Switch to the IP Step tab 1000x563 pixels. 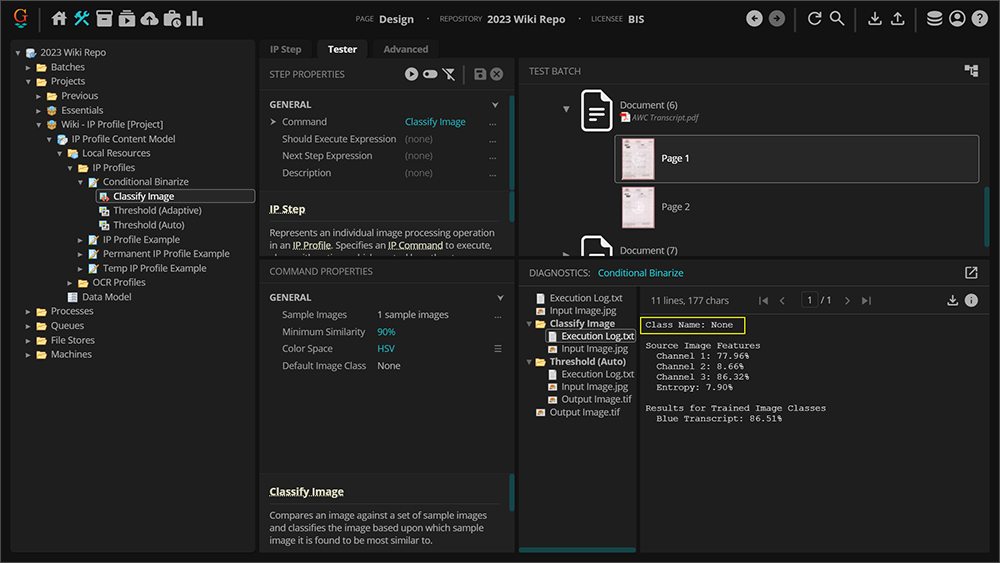point(285,49)
